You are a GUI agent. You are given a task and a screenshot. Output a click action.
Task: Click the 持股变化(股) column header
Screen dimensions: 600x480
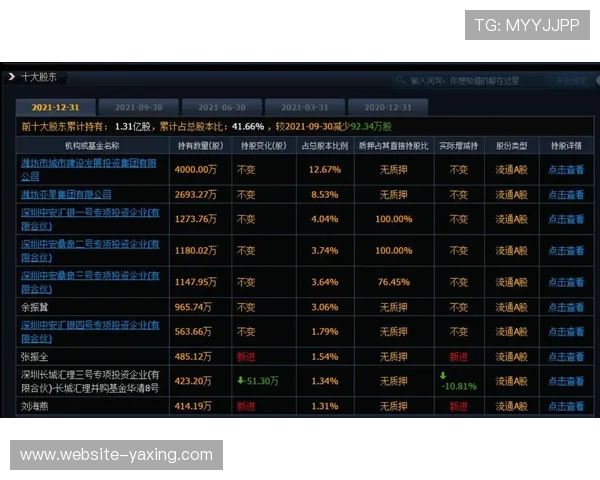[264, 145]
